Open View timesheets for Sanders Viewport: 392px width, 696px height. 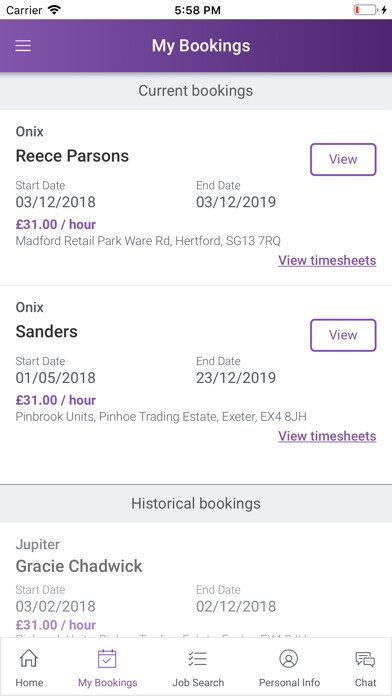point(327,436)
